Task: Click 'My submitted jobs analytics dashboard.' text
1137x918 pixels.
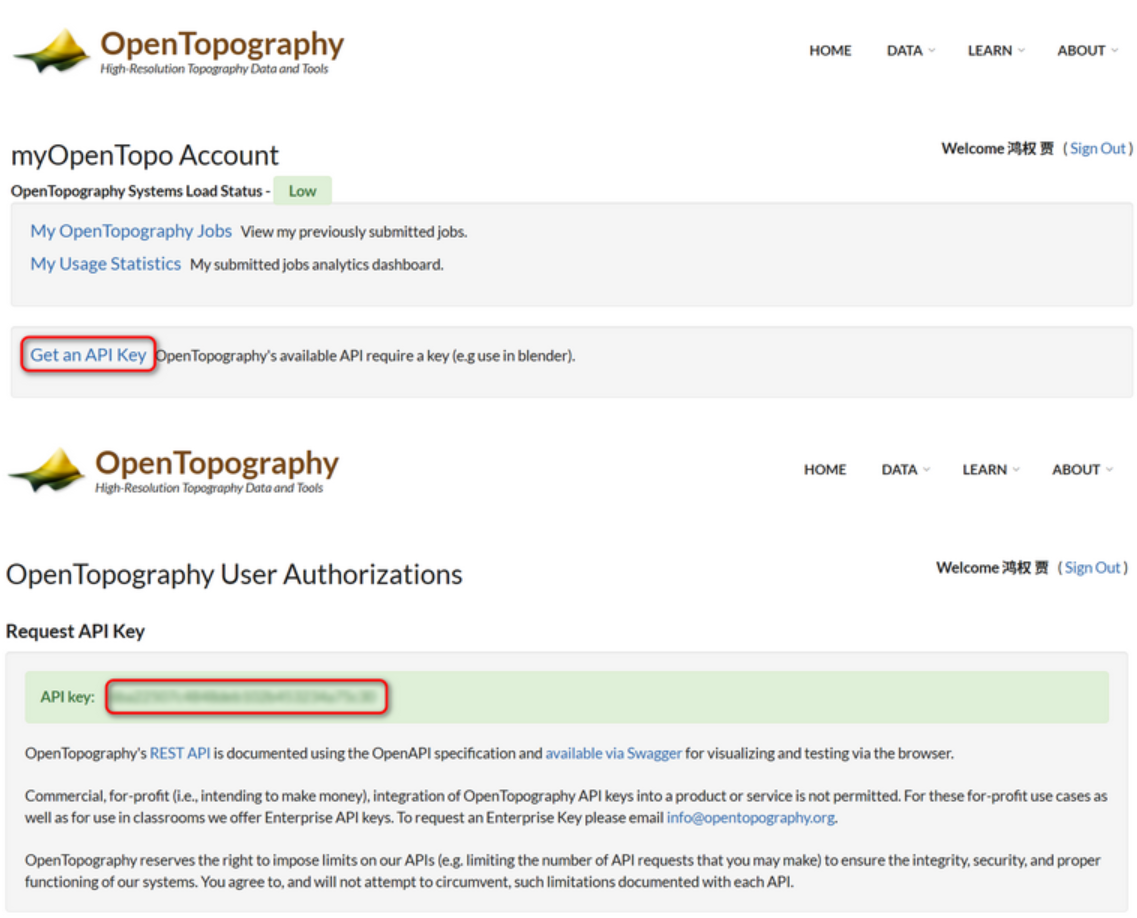Action: tap(317, 265)
